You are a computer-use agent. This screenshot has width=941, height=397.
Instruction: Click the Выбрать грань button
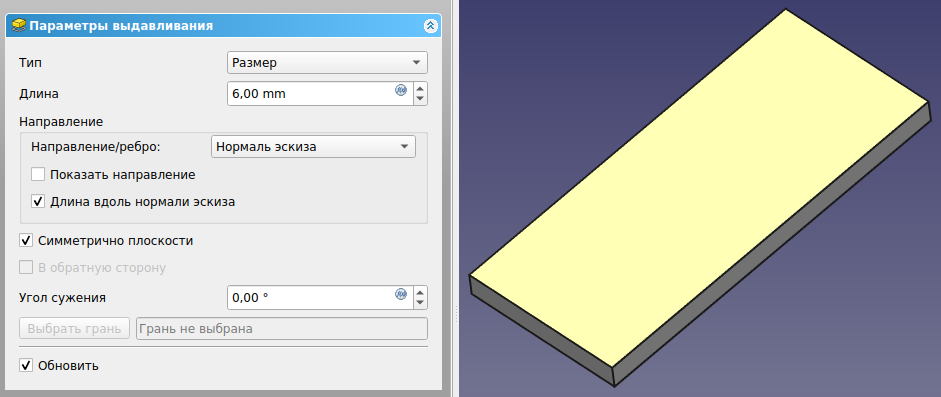[x=74, y=329]
